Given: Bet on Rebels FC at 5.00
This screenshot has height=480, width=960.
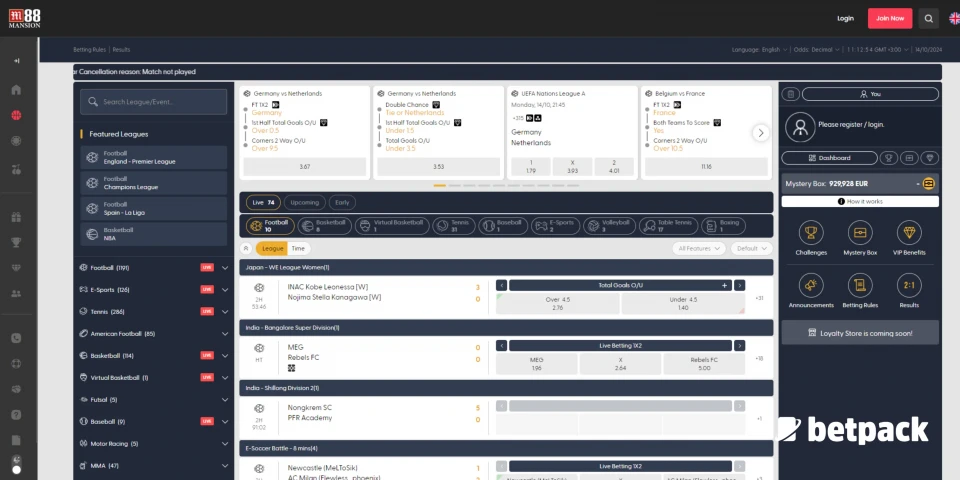Looking at the screenshot, I should pyautogui.click(x=704, y=364).
